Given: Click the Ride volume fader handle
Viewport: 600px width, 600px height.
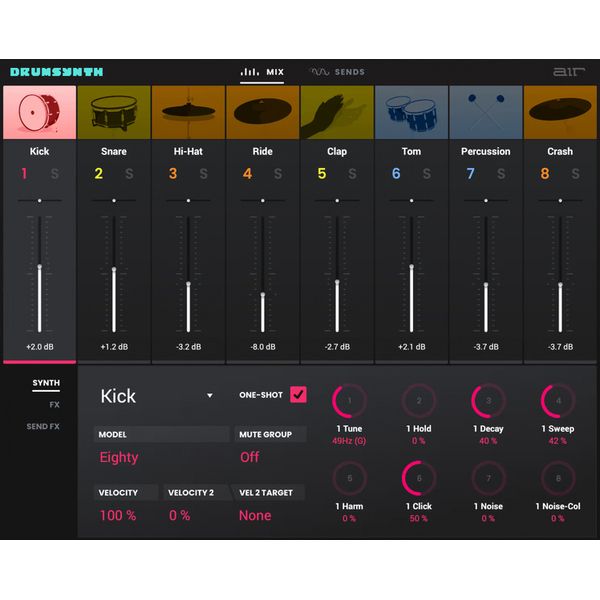Looking at the screenshot, I should pyautogui.click(x=262, y=295).
